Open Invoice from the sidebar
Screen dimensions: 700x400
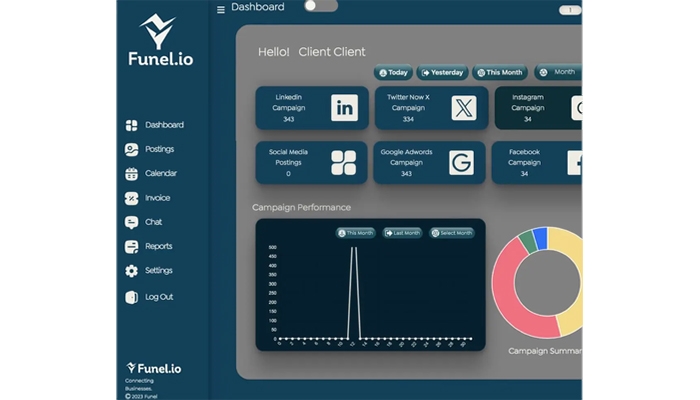click(x=157, y=198)
